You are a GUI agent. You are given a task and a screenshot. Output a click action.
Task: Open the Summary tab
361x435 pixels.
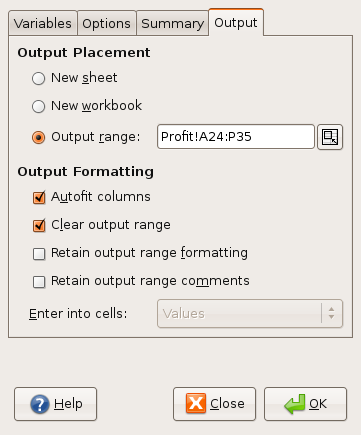coord(172,23)
